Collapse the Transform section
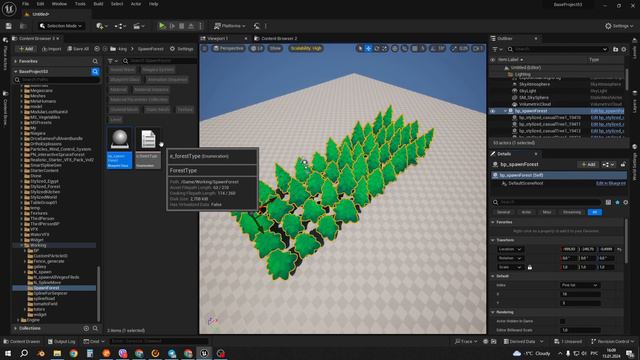The width and height of the screenshot is (640, 360). pos(493,240)
